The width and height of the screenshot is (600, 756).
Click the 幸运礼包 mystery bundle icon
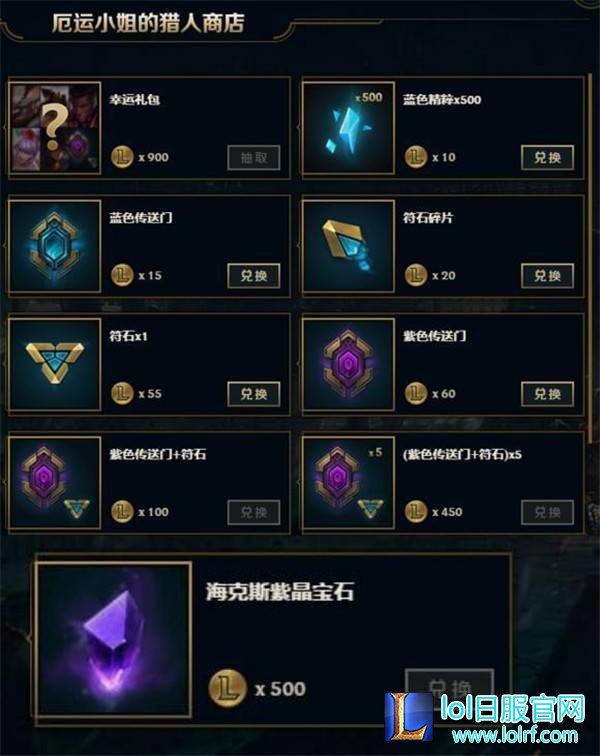click(x=55, y=128)
